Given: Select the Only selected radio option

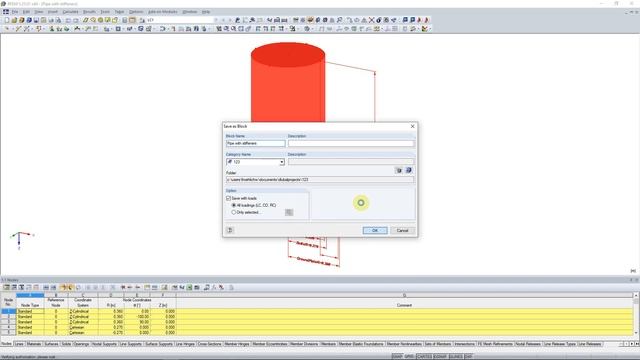Looking at the screenshot, I should [x=234, y=212].
